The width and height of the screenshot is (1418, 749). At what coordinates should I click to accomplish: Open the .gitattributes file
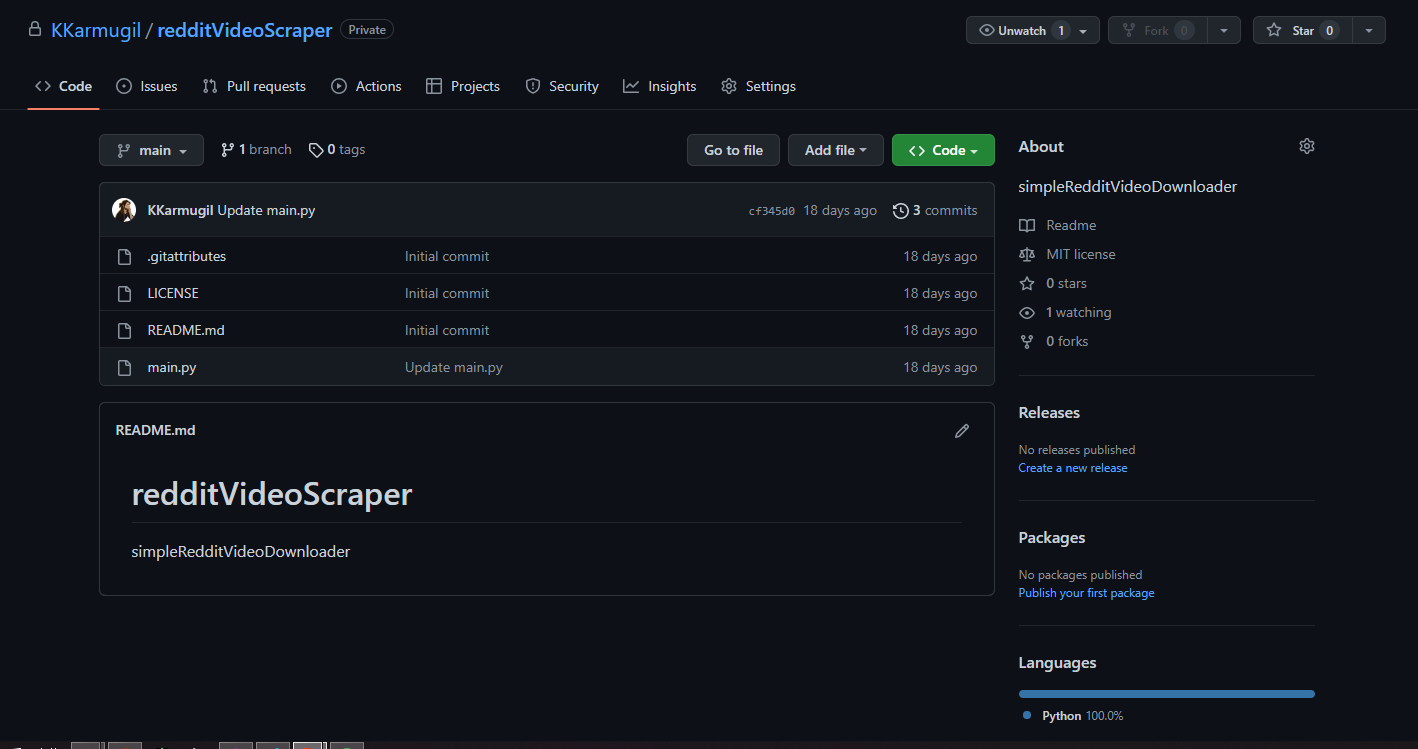tap(187, 257)
